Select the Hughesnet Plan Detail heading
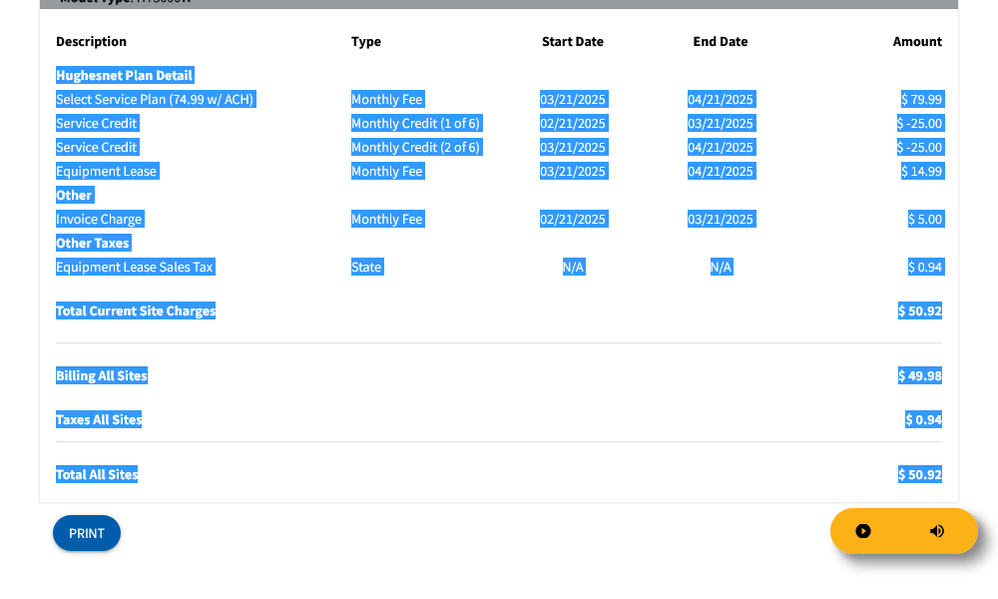The image size is (998, 599). click(124, 75)
